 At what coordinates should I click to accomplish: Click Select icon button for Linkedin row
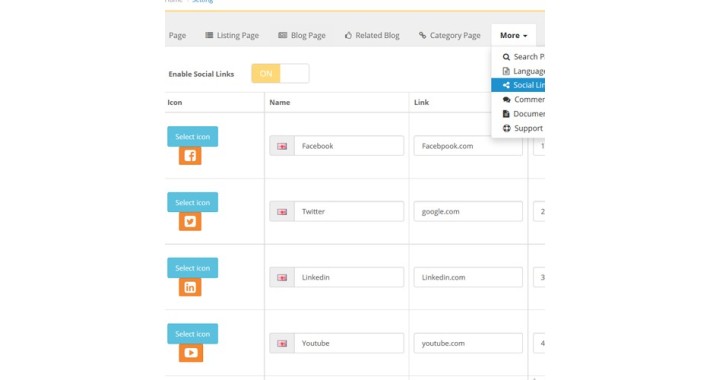[x=192, y=268]
